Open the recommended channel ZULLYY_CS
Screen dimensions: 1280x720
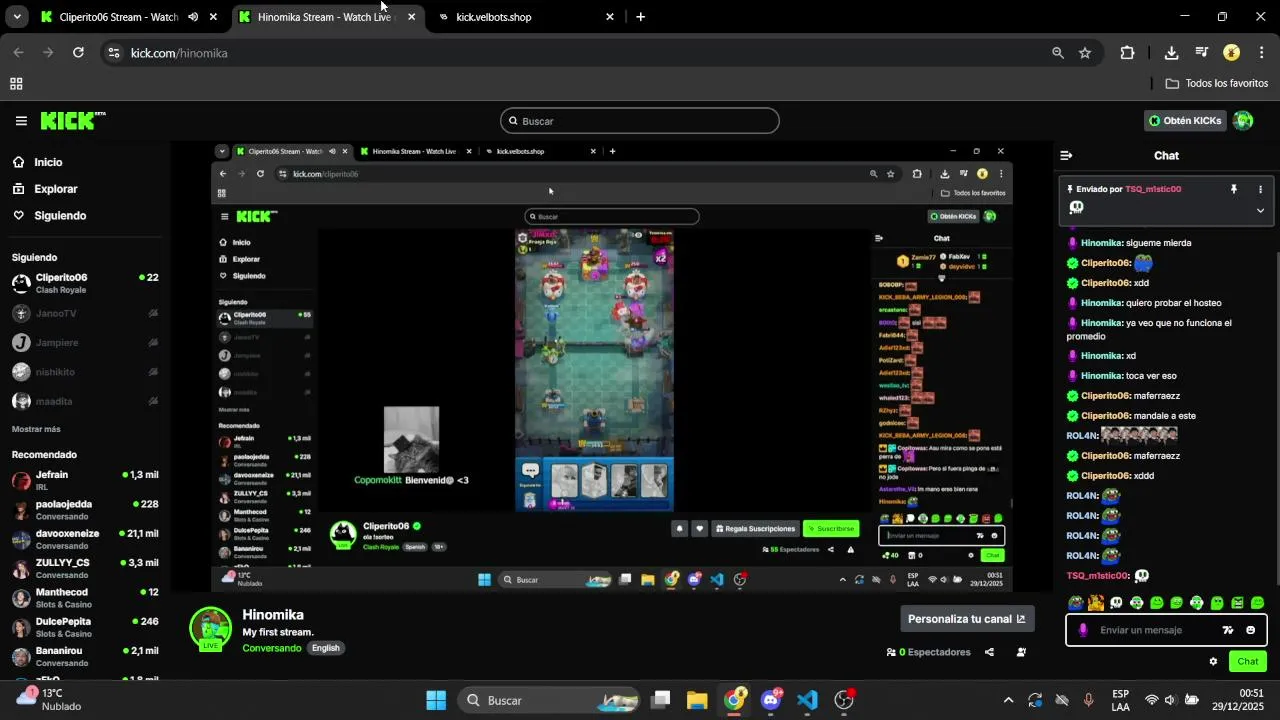(85, 569)
